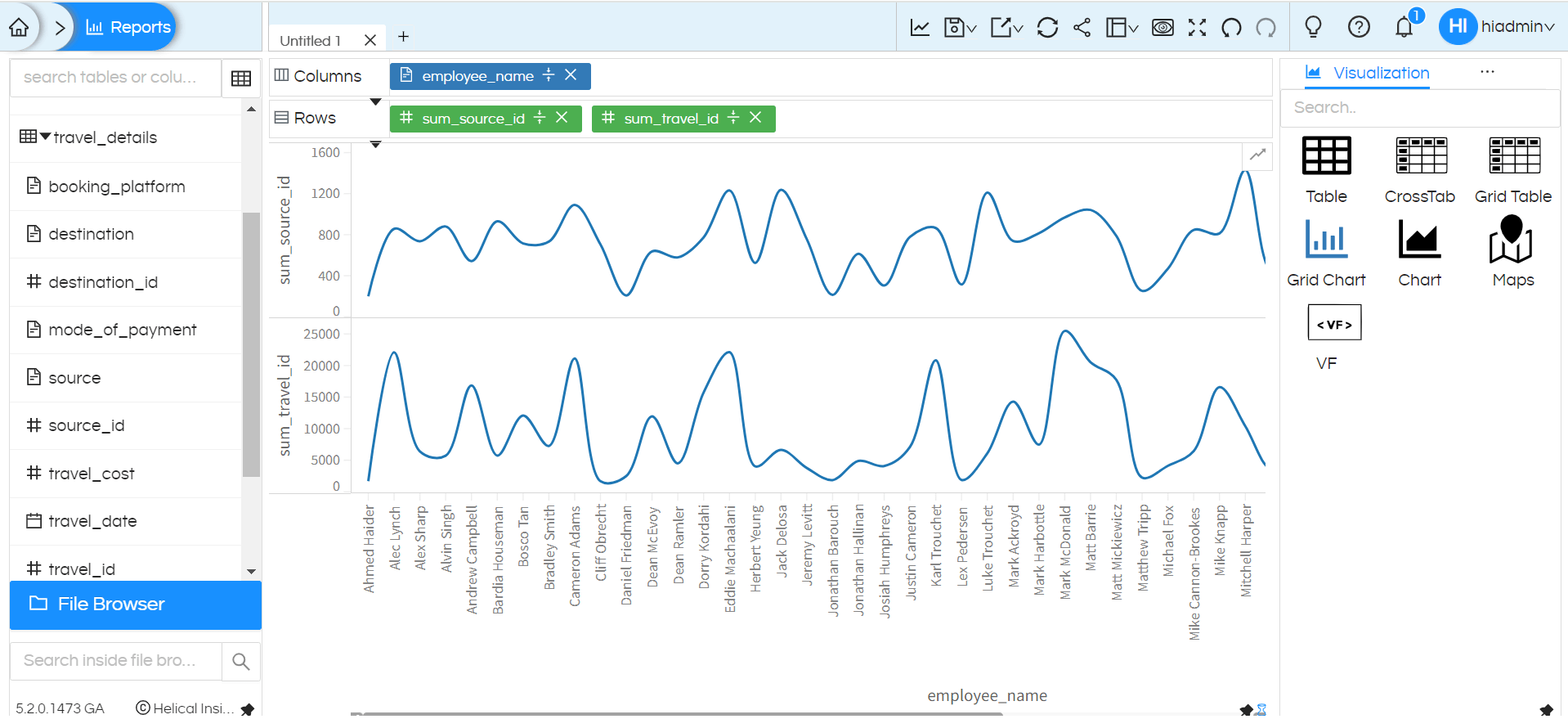1568x719 pixels.
Task: Click the lightbulb hints icon
Action: click(1313, 27)
